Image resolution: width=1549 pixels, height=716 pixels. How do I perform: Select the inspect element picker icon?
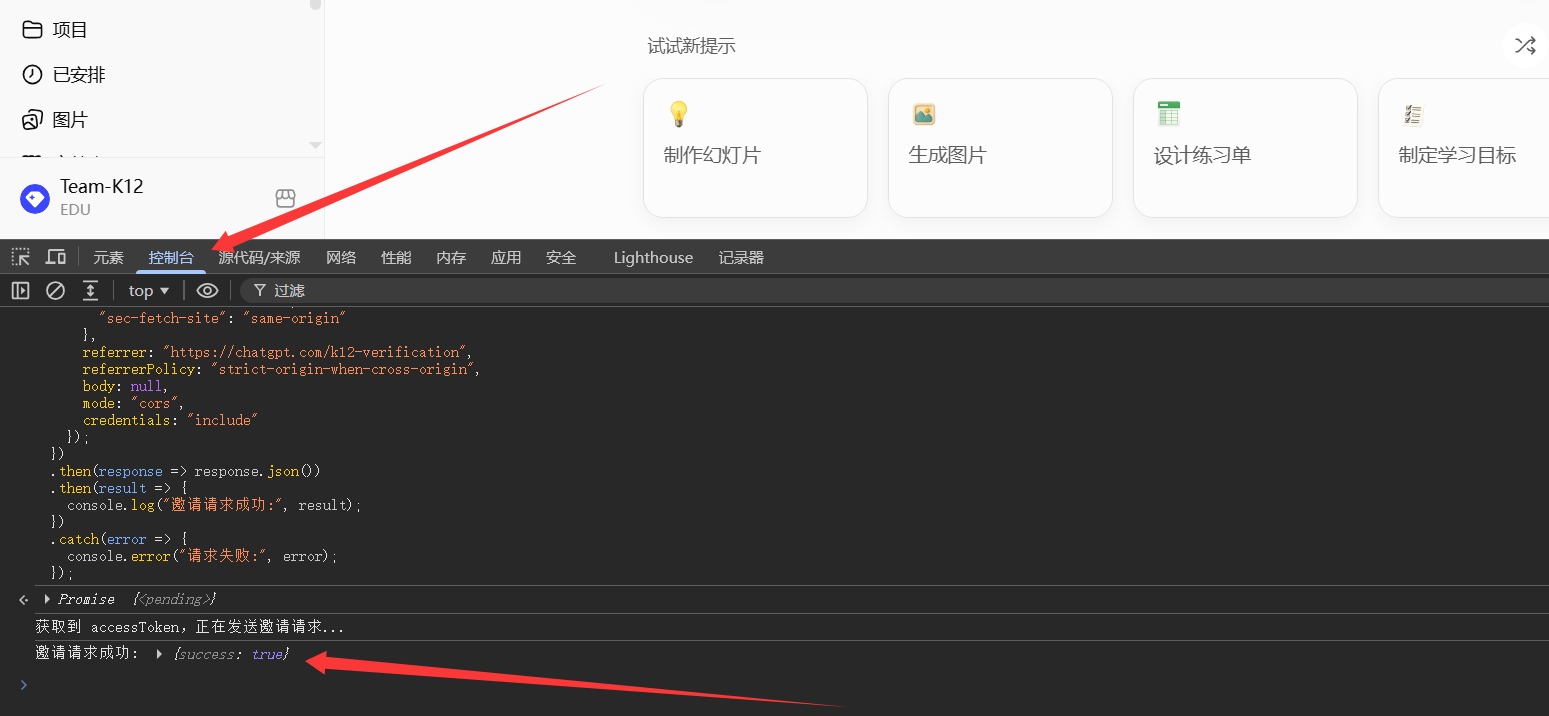pyautogui.click(x=20, y=257)
